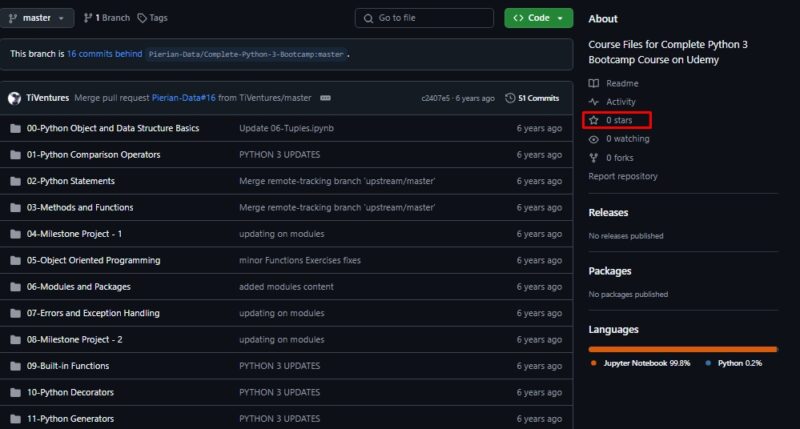Image resolution: width=800 pixels, height=429 pixels.
Task: Click the Activity pulse icon
Action: click(593, 102)
